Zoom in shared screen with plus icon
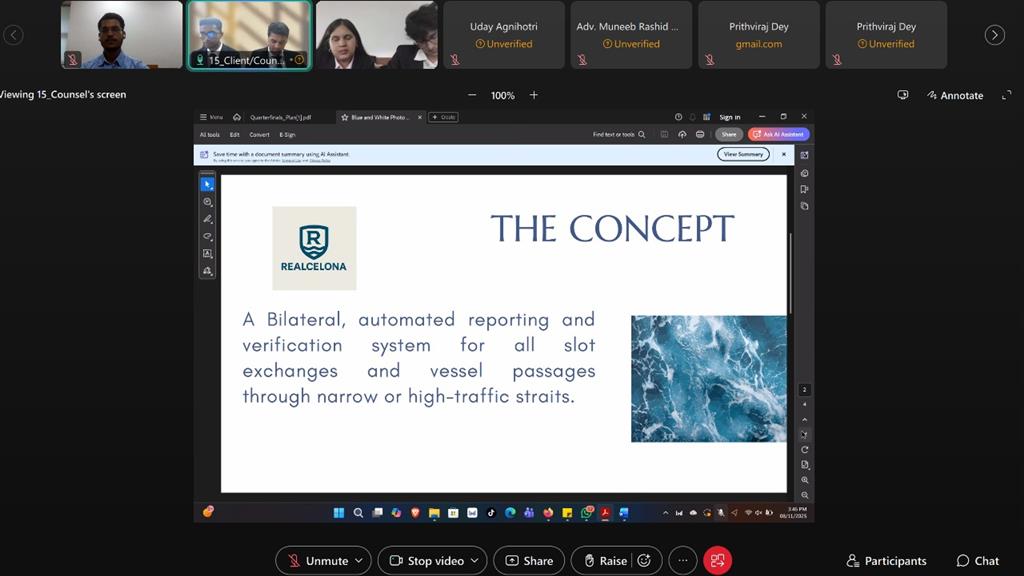This screenshot has width=1024, height=576. [x=534, y=95]
